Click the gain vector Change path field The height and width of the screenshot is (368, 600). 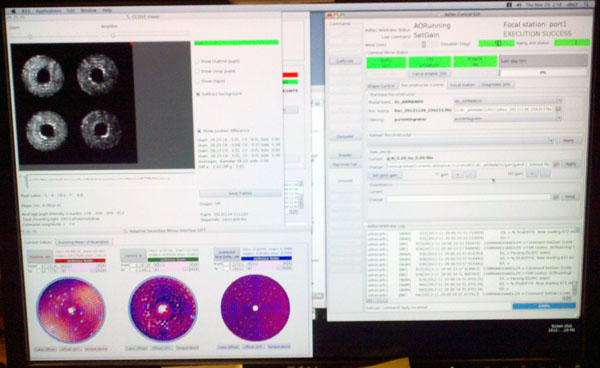coord(468,164)
